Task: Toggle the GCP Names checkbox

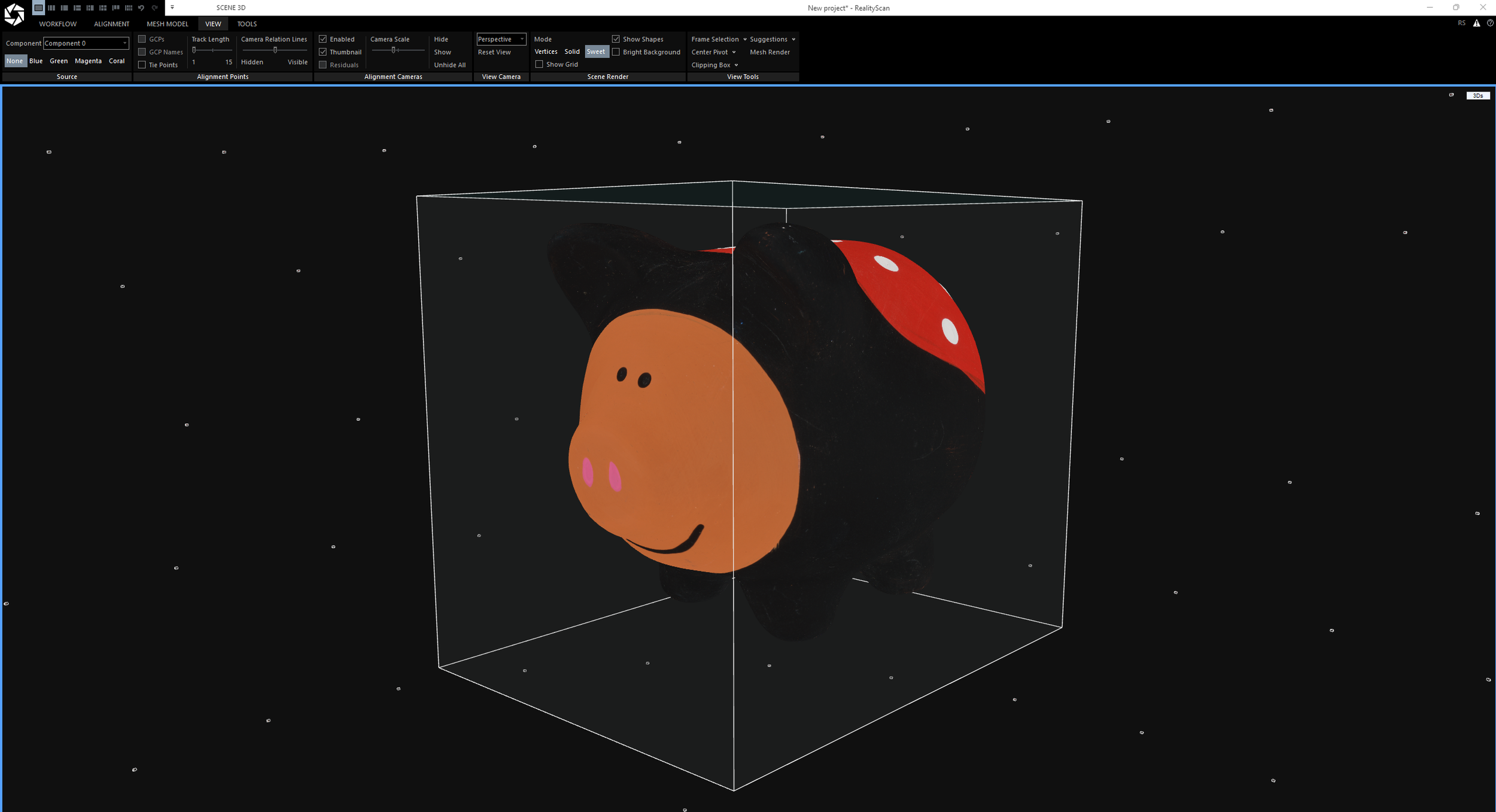Action: point(142,52)
